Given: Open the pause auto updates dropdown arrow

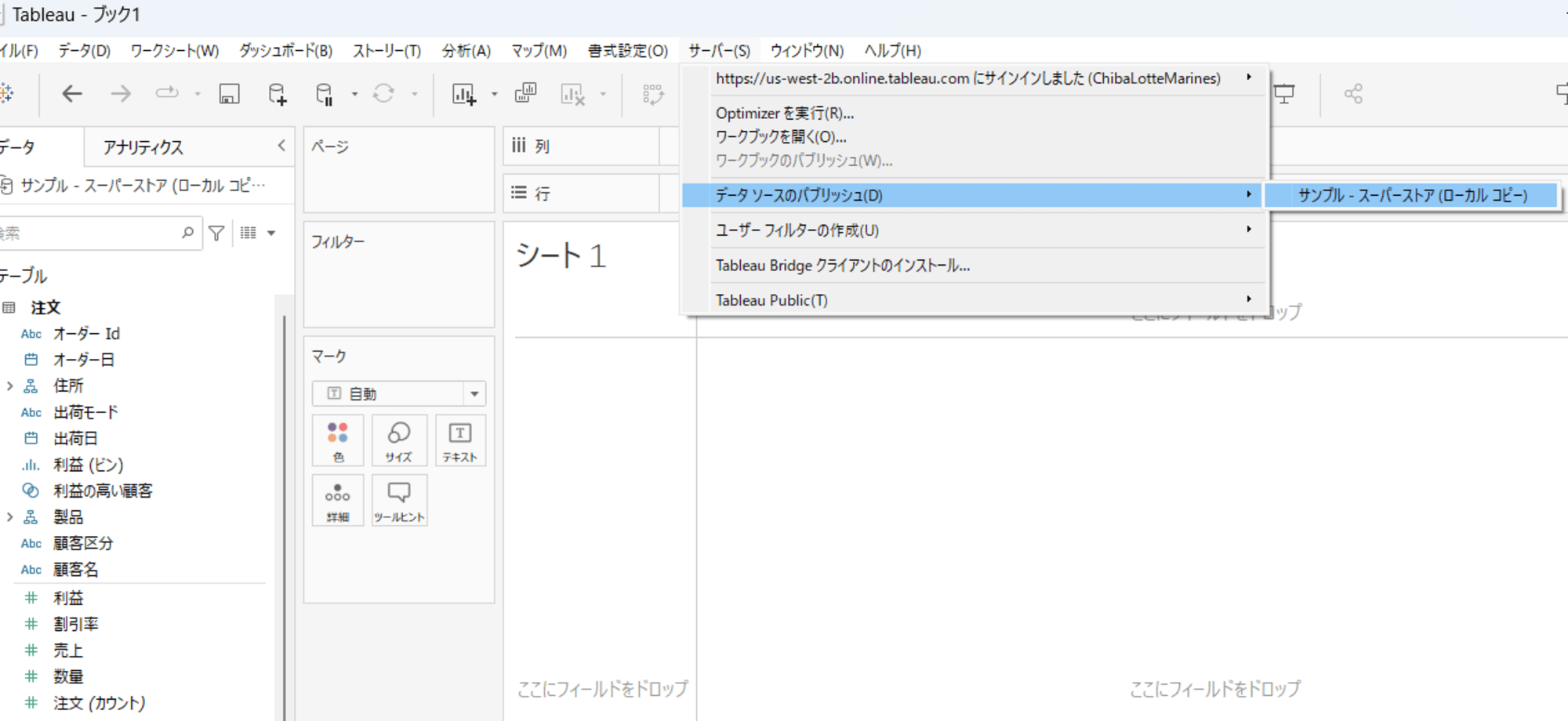Looking at the screenshot, I should coord(354,94).
